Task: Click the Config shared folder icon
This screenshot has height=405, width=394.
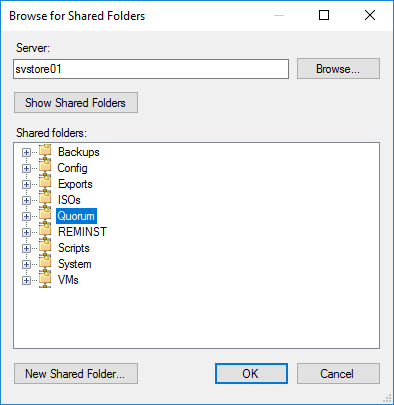Action: click(45, 167)
